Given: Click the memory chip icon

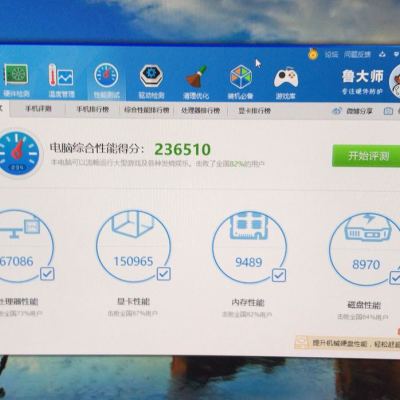Looking at the screenshot, I should click(248, 225).
